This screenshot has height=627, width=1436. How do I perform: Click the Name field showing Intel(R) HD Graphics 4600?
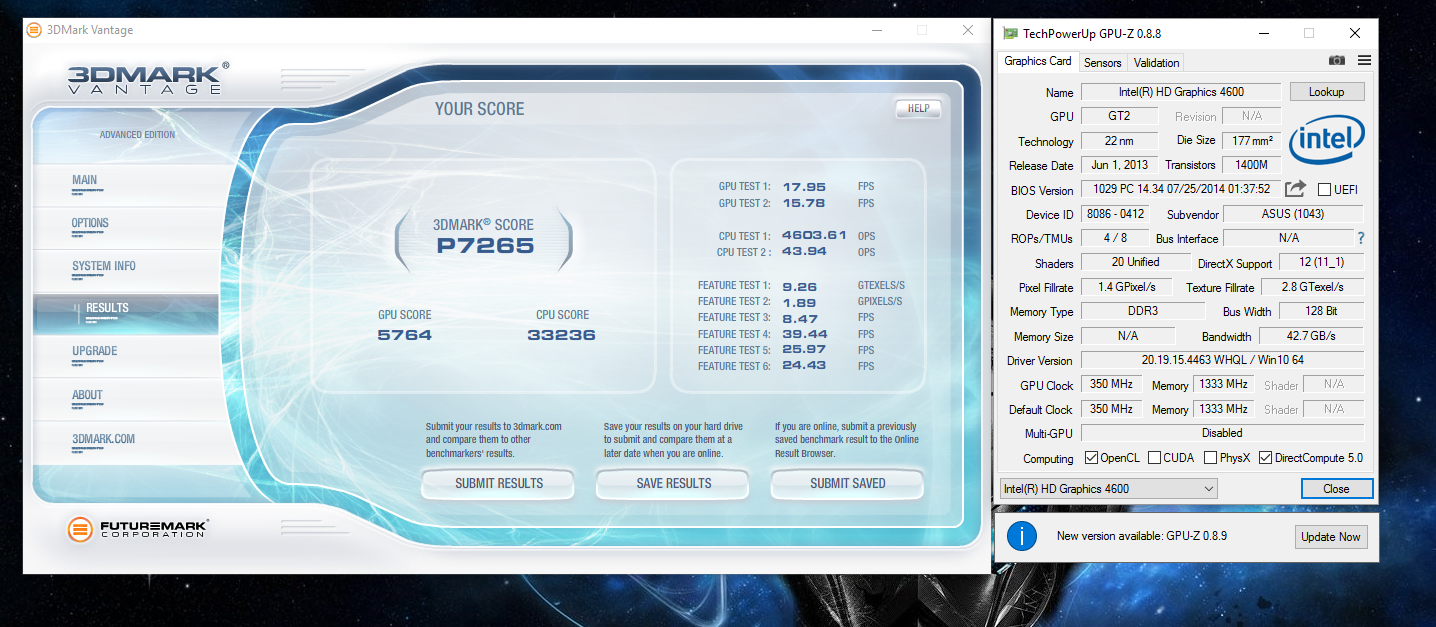click(x=1180, y=92)
